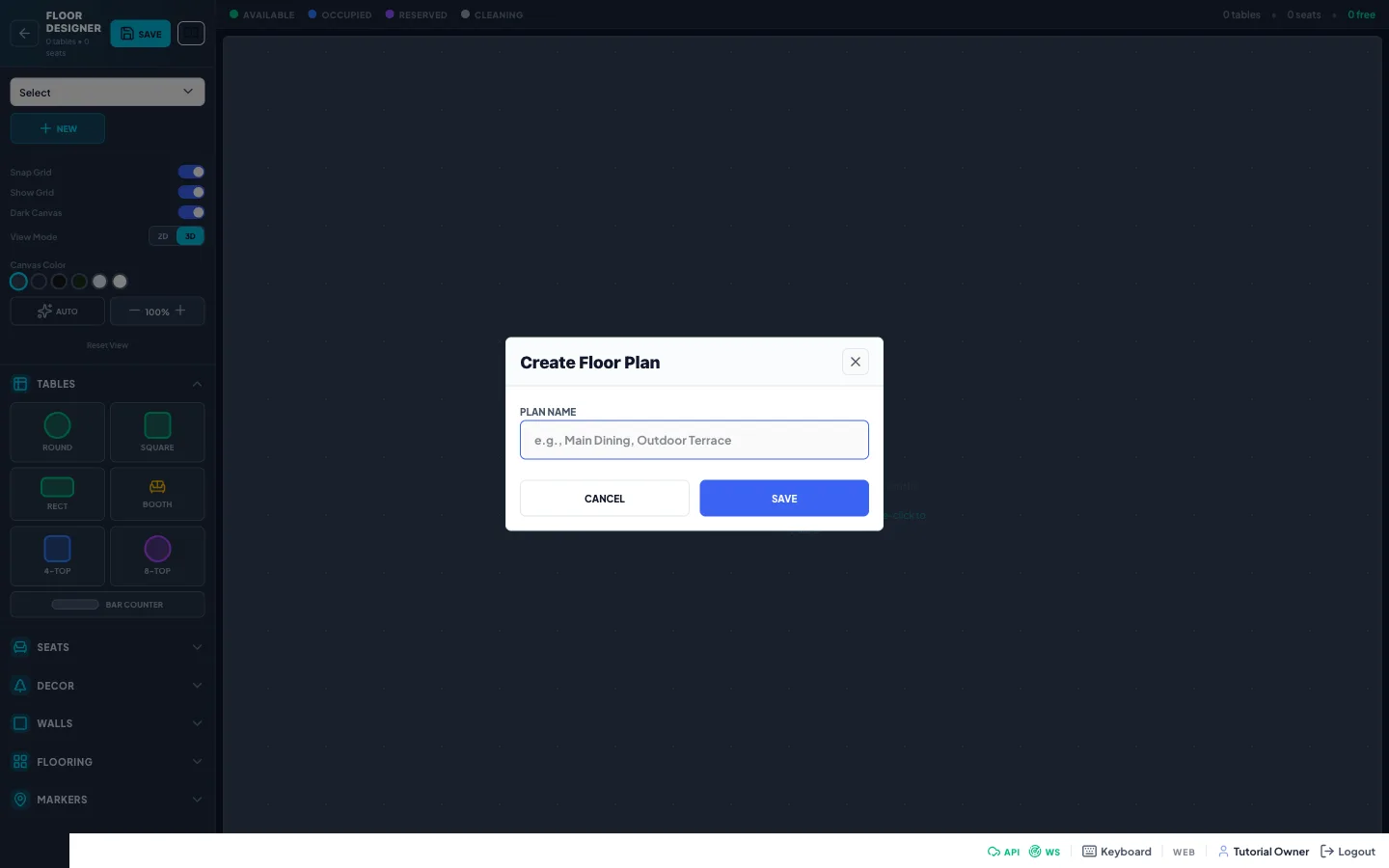
Task: Click the Tables section grid icon
Action: [20, 384]
